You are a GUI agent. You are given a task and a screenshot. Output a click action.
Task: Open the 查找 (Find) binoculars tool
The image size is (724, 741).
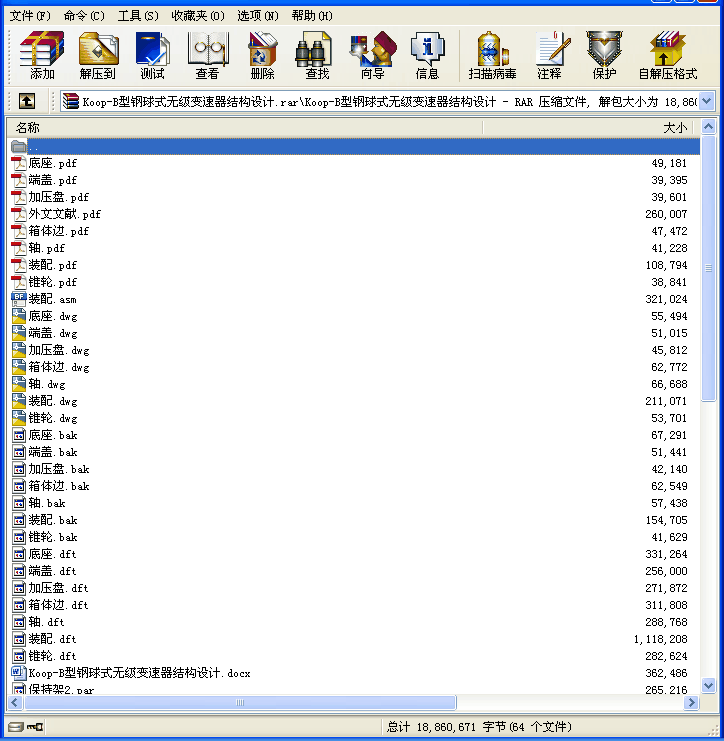coord(317,55)
